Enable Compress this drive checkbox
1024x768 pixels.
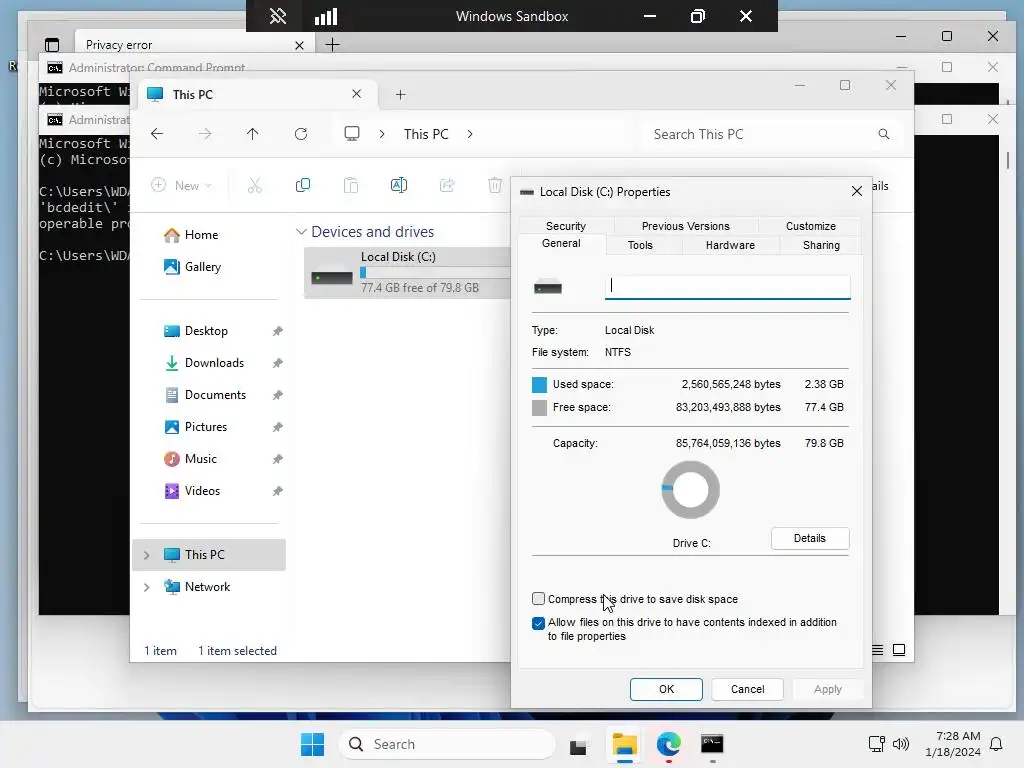tap(538, 599)
